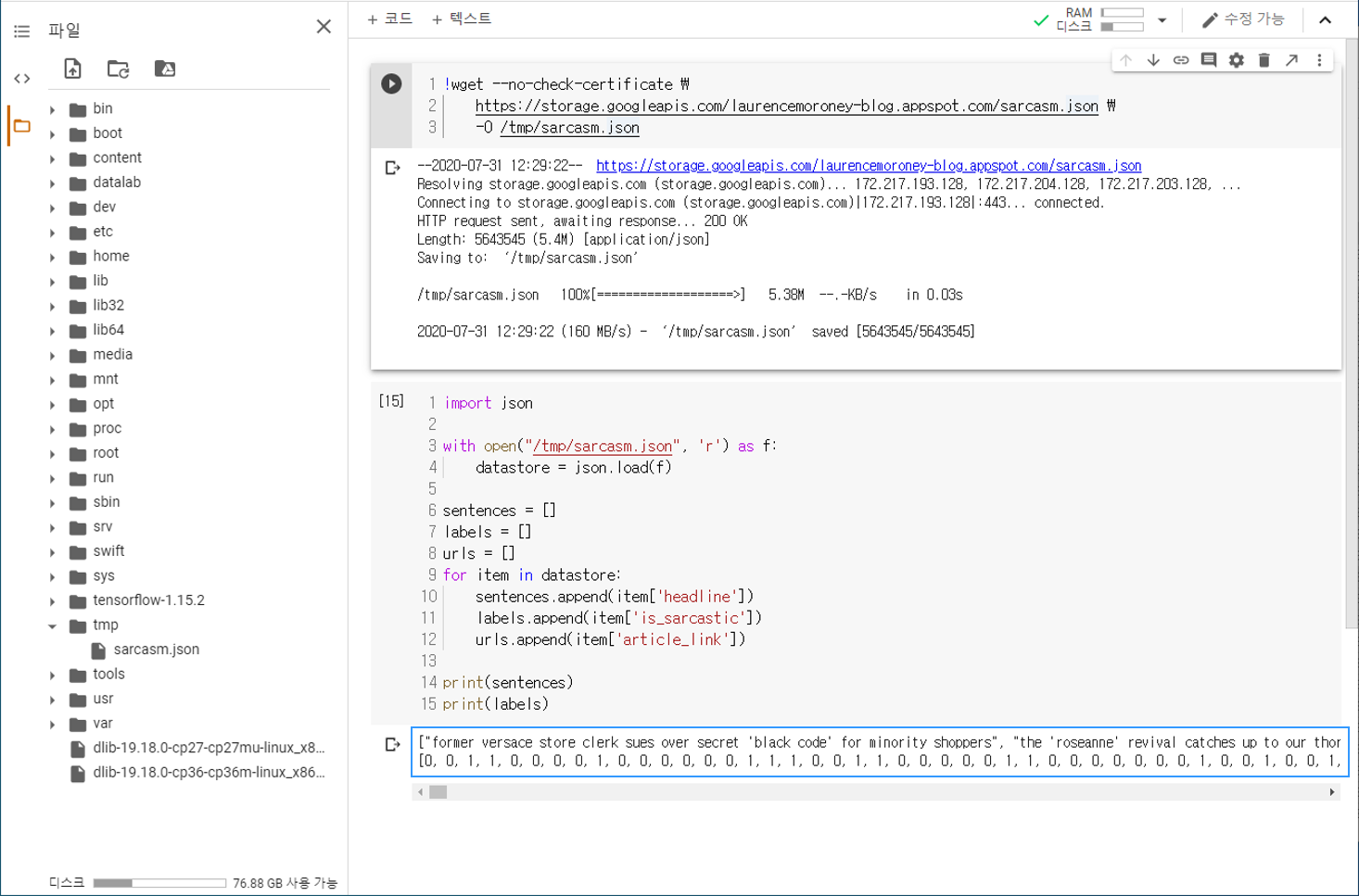Expand the sys folder
The image size is (1359, 896).
53,576
